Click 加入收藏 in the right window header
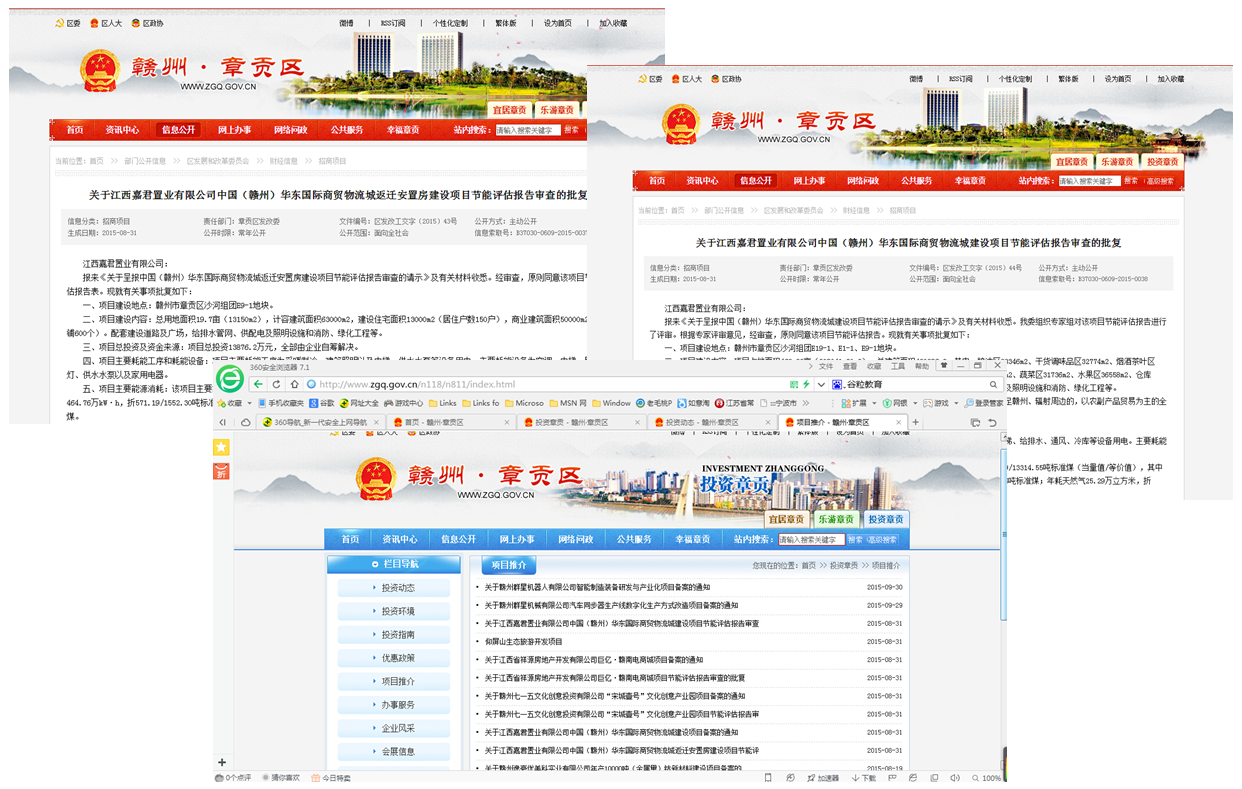The height and width of the screenshot is (789, 1242). [1171, 79]
